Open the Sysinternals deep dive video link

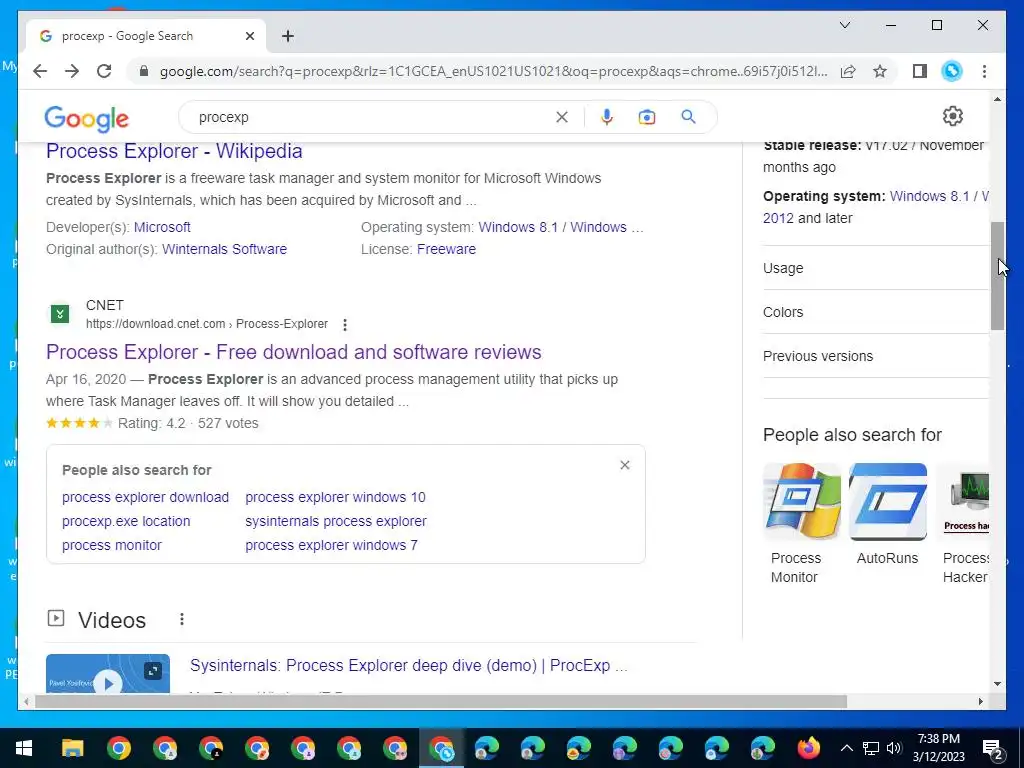[x=408, y=665]
